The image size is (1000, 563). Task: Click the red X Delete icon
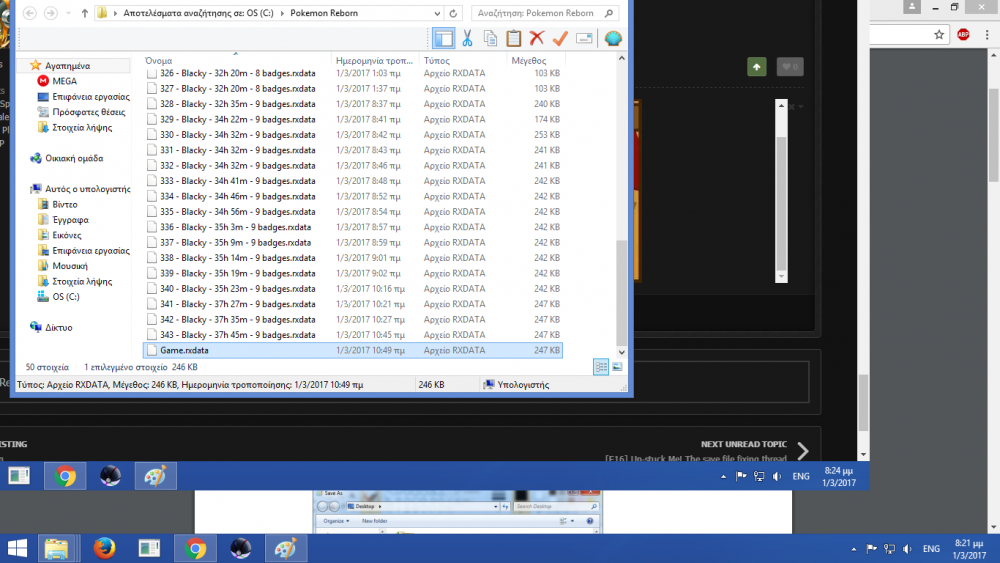537,39
